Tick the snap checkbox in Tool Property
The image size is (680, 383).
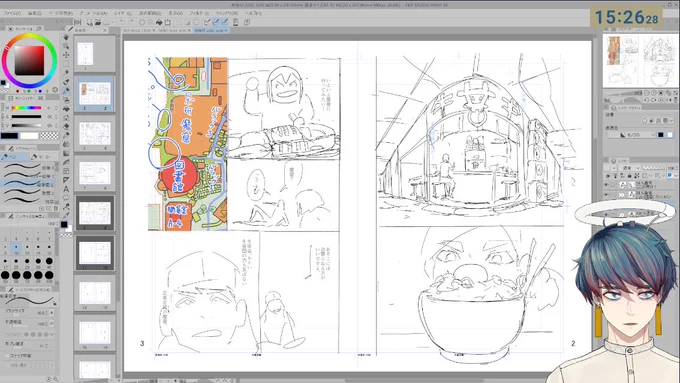[7, 356]
